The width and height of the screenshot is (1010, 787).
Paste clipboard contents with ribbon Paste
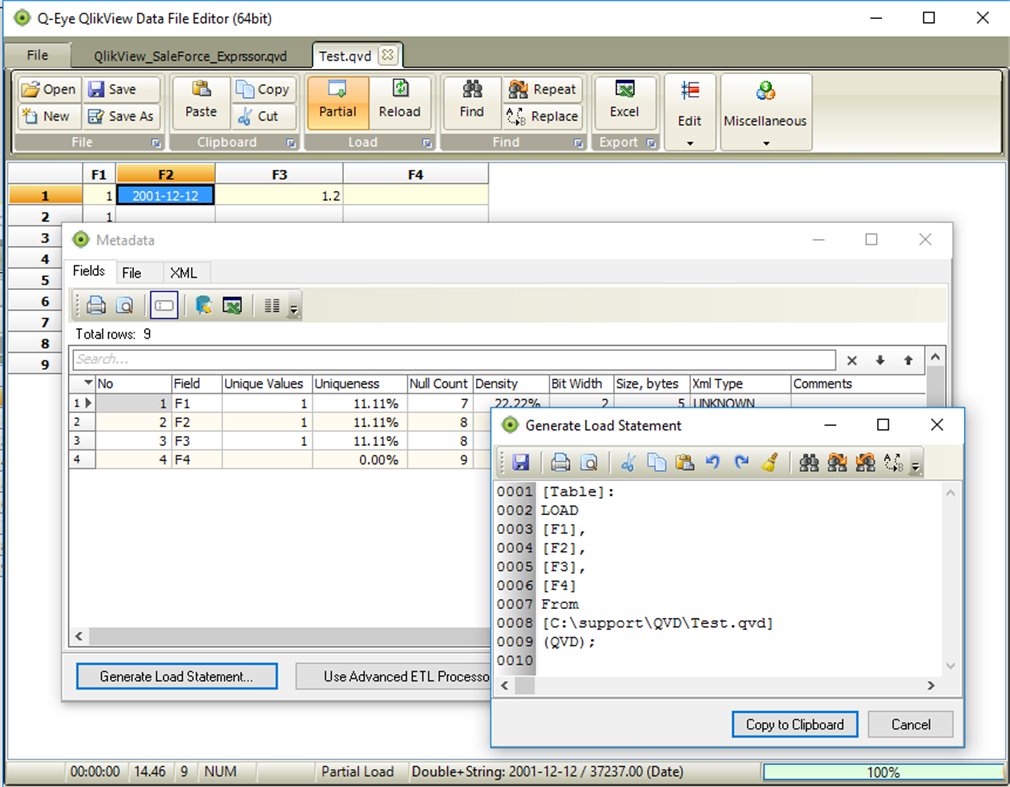click(x=201, y=102)
